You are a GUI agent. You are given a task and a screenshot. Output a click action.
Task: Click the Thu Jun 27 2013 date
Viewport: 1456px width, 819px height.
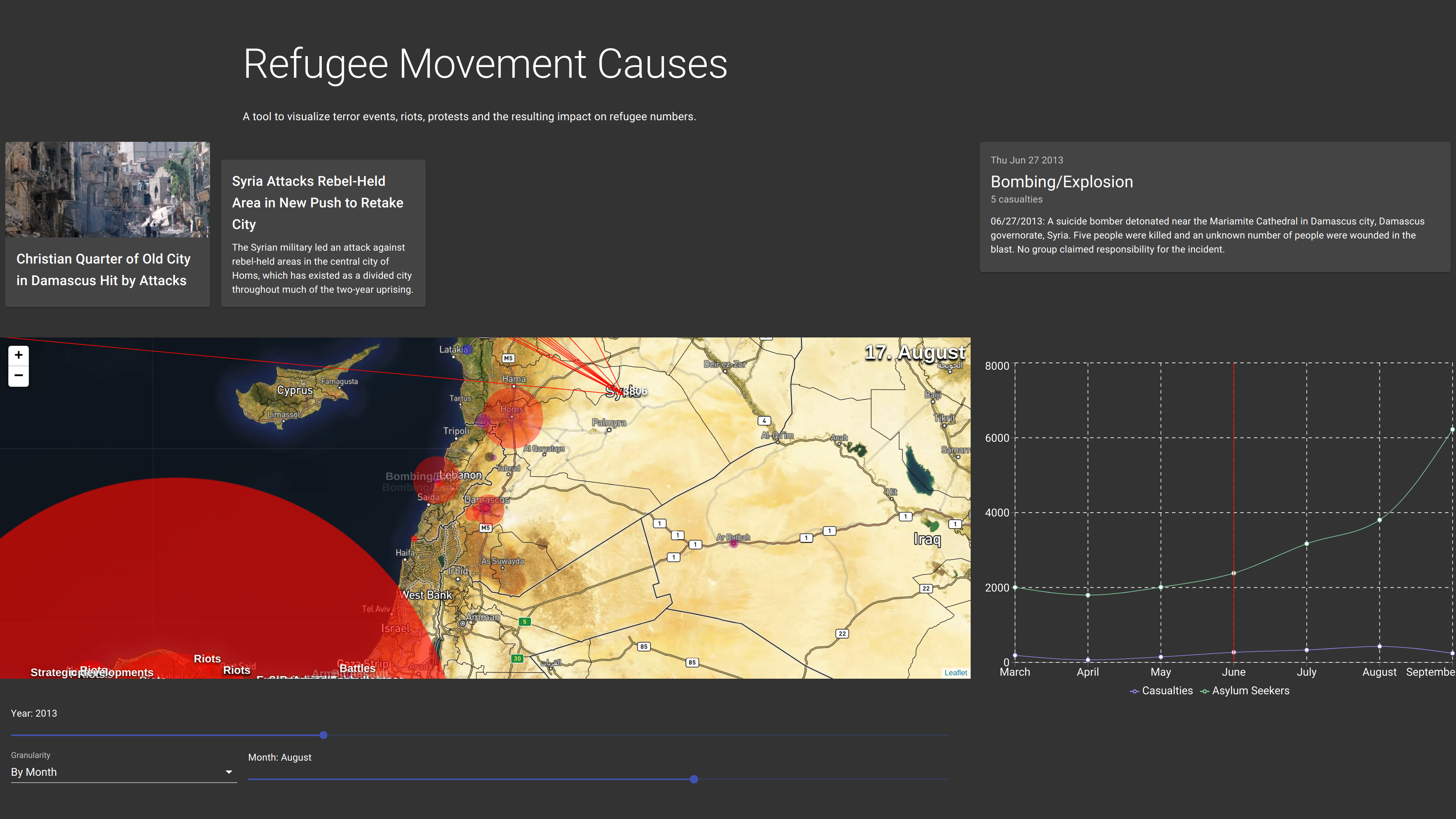(x=1026, y=160)
